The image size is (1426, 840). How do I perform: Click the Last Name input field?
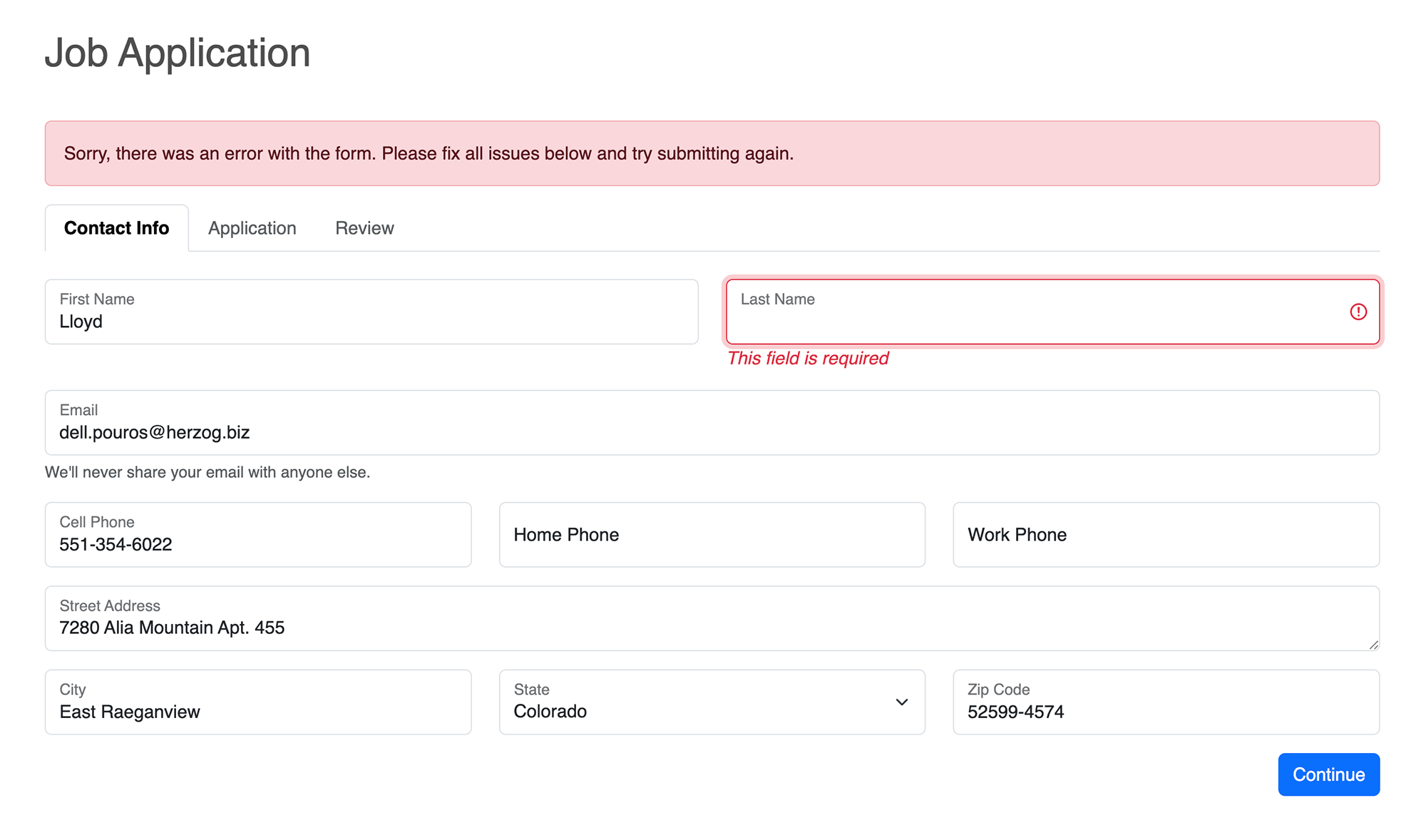pos(998,312)
